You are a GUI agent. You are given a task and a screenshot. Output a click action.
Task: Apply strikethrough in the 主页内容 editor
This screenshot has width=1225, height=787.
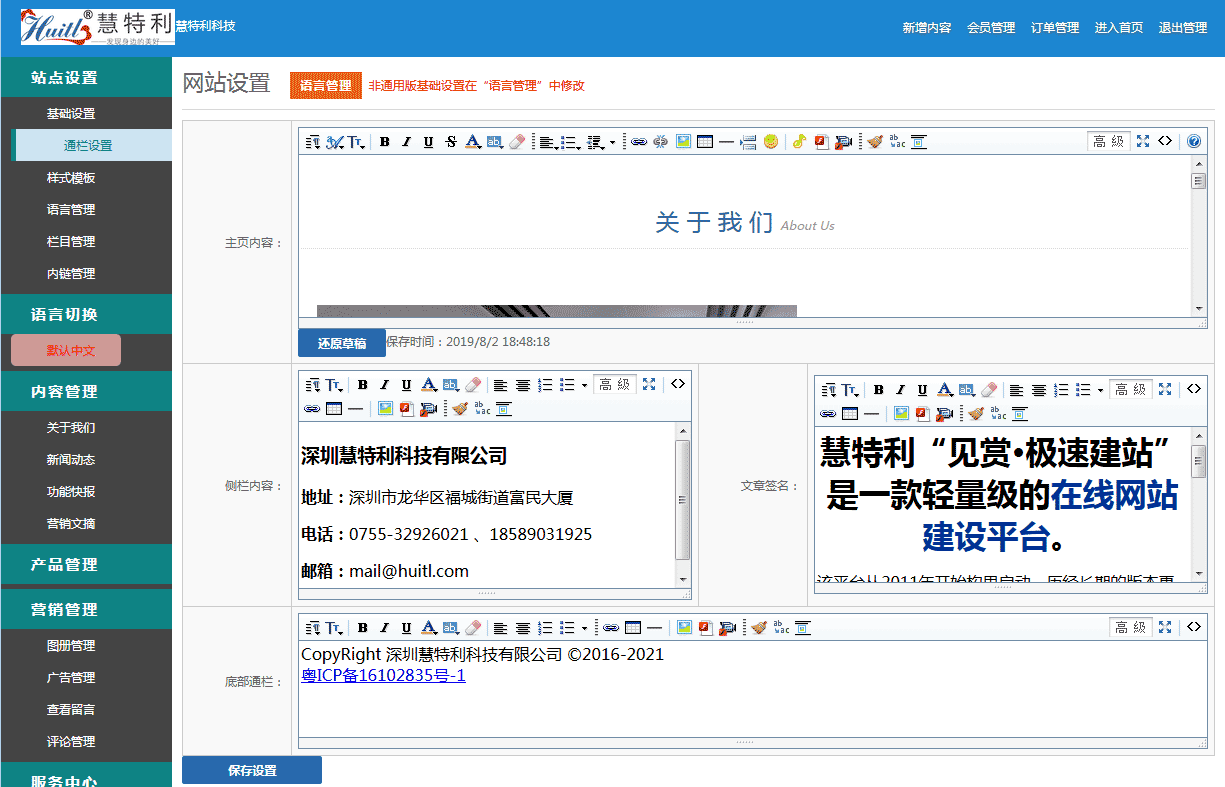(x=451, y=142)
